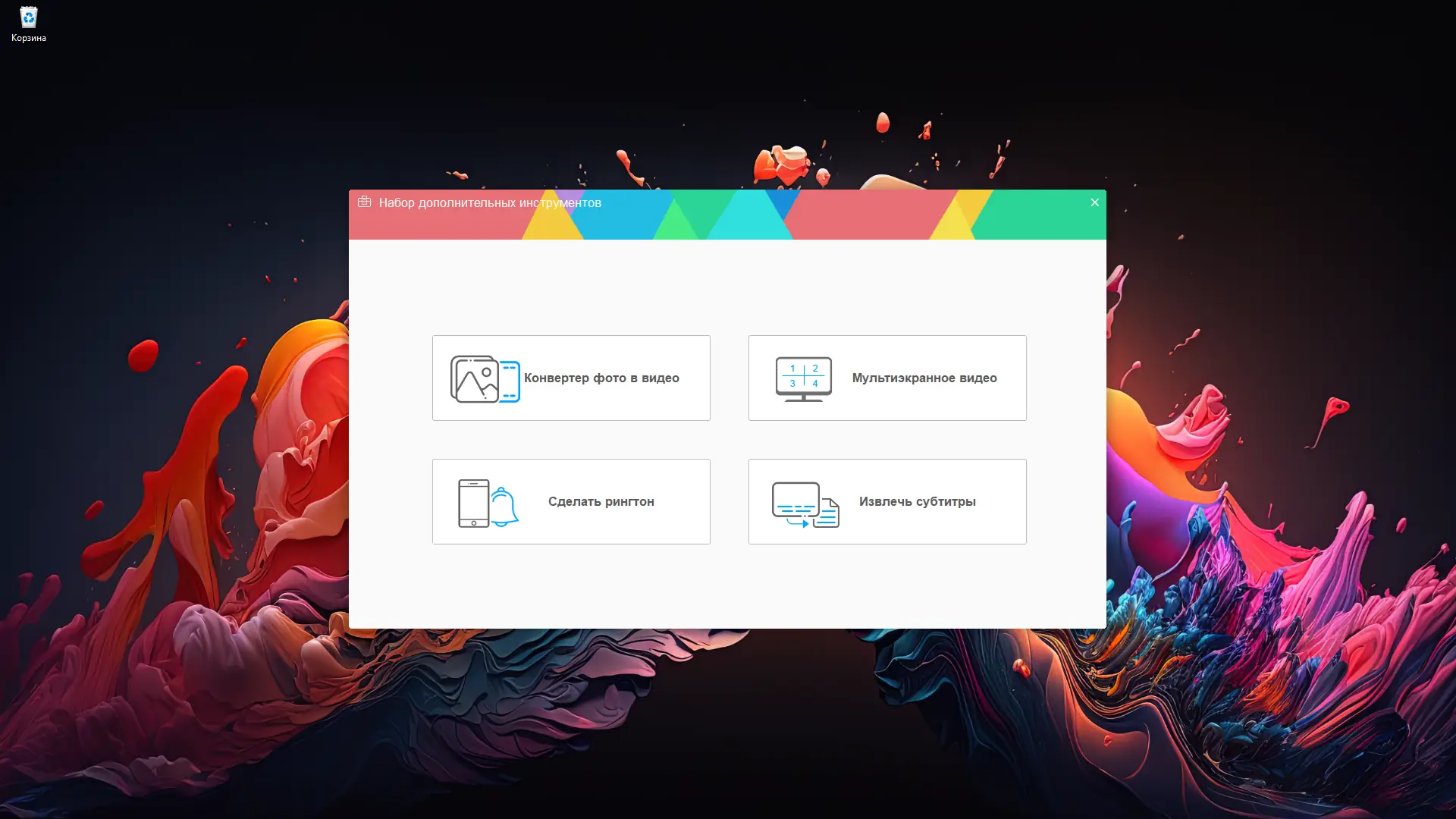Click blue arrow in subtitle extraction icon

pos(801,522)
